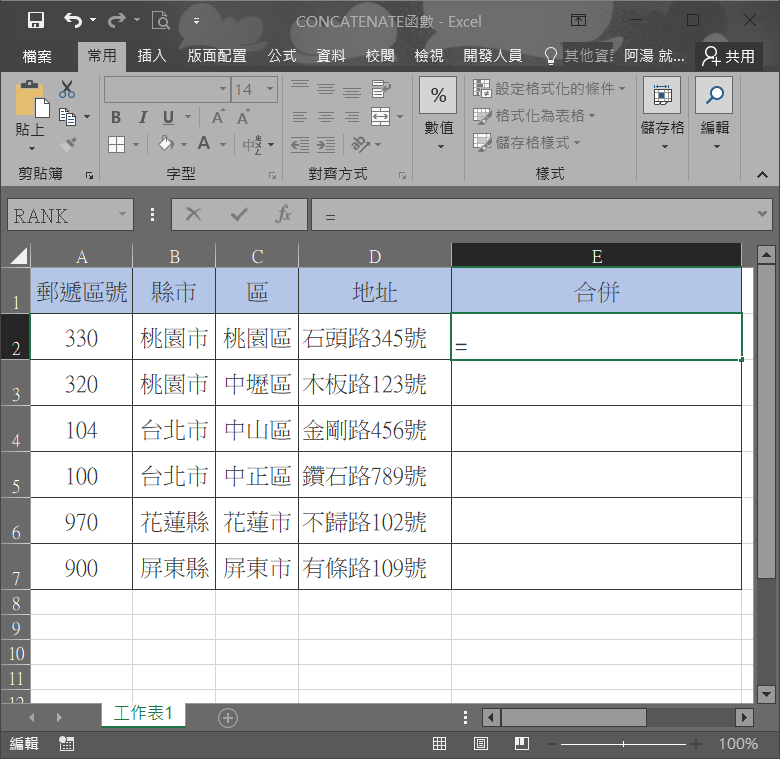Select cell D2 with 石頭路345號
This screenshot has width=780, height=759.
(x=374, y=338)
